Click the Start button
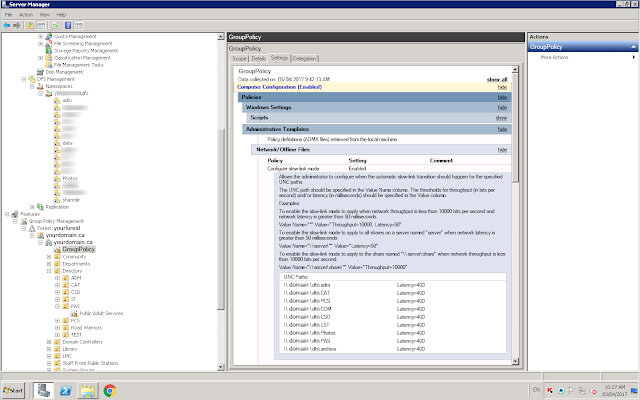This screenshot has width=640, height=400. (x=13, y=391)
